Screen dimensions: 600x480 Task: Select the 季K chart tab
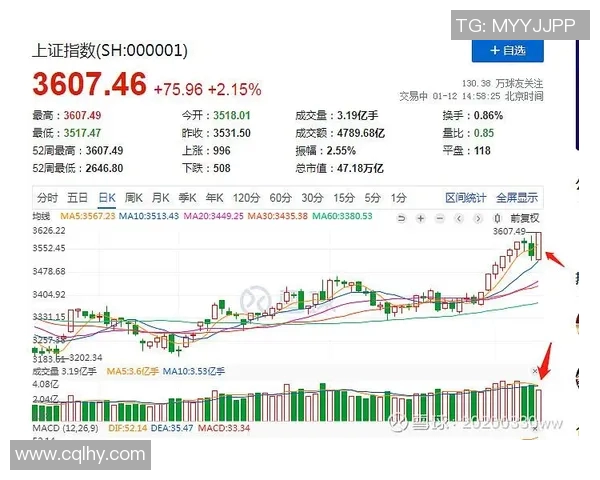(188, 198)
